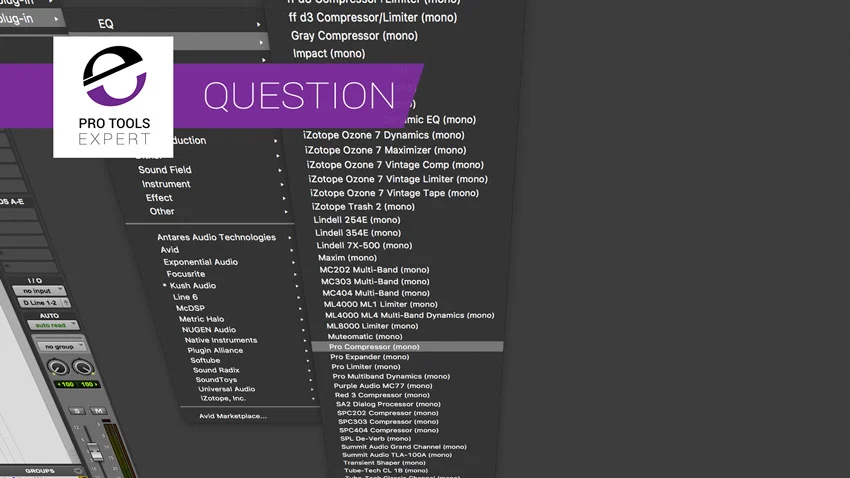The height and width of the screenshot is (478, 850).
Task: Insert ML4000 ML4 Multi-Band Dynamics (mono)
Action: 409,315
